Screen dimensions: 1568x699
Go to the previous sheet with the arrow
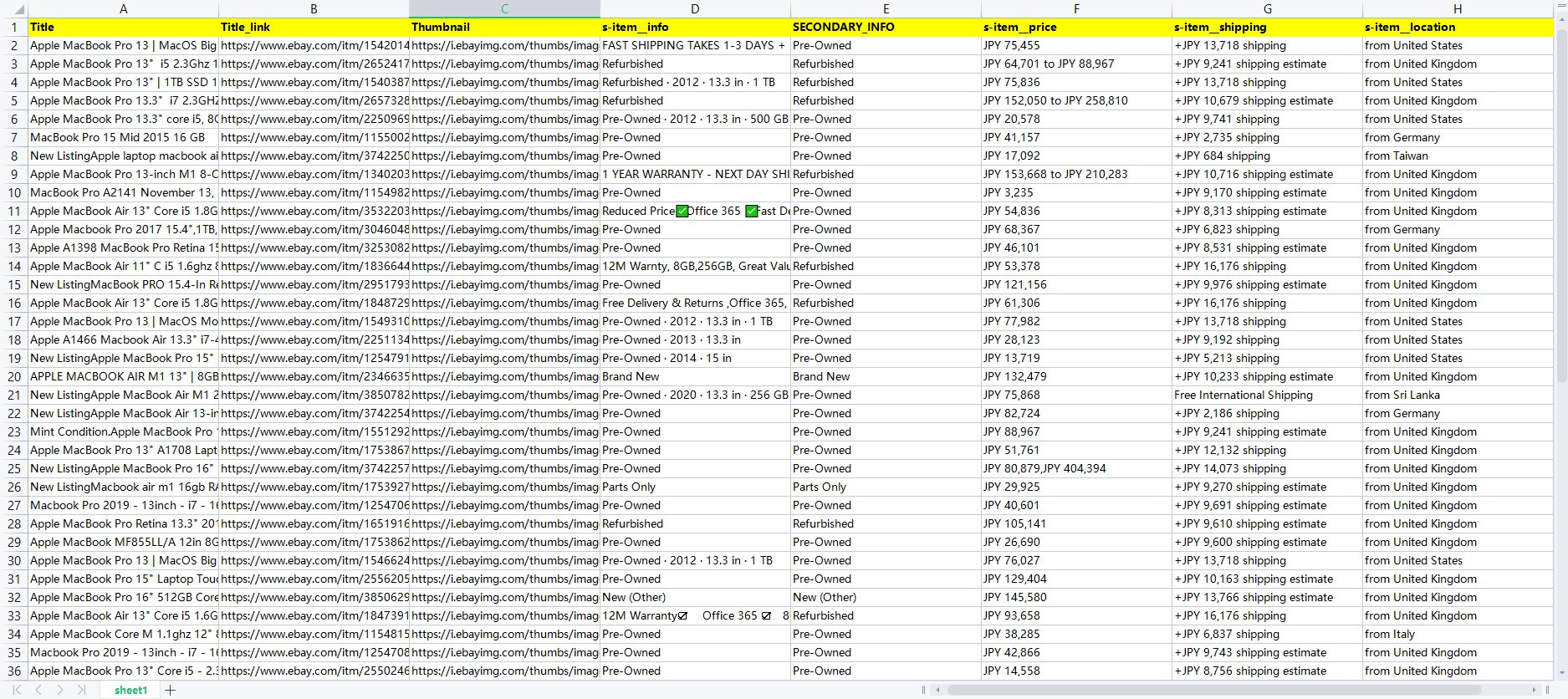tap(38, 690)
